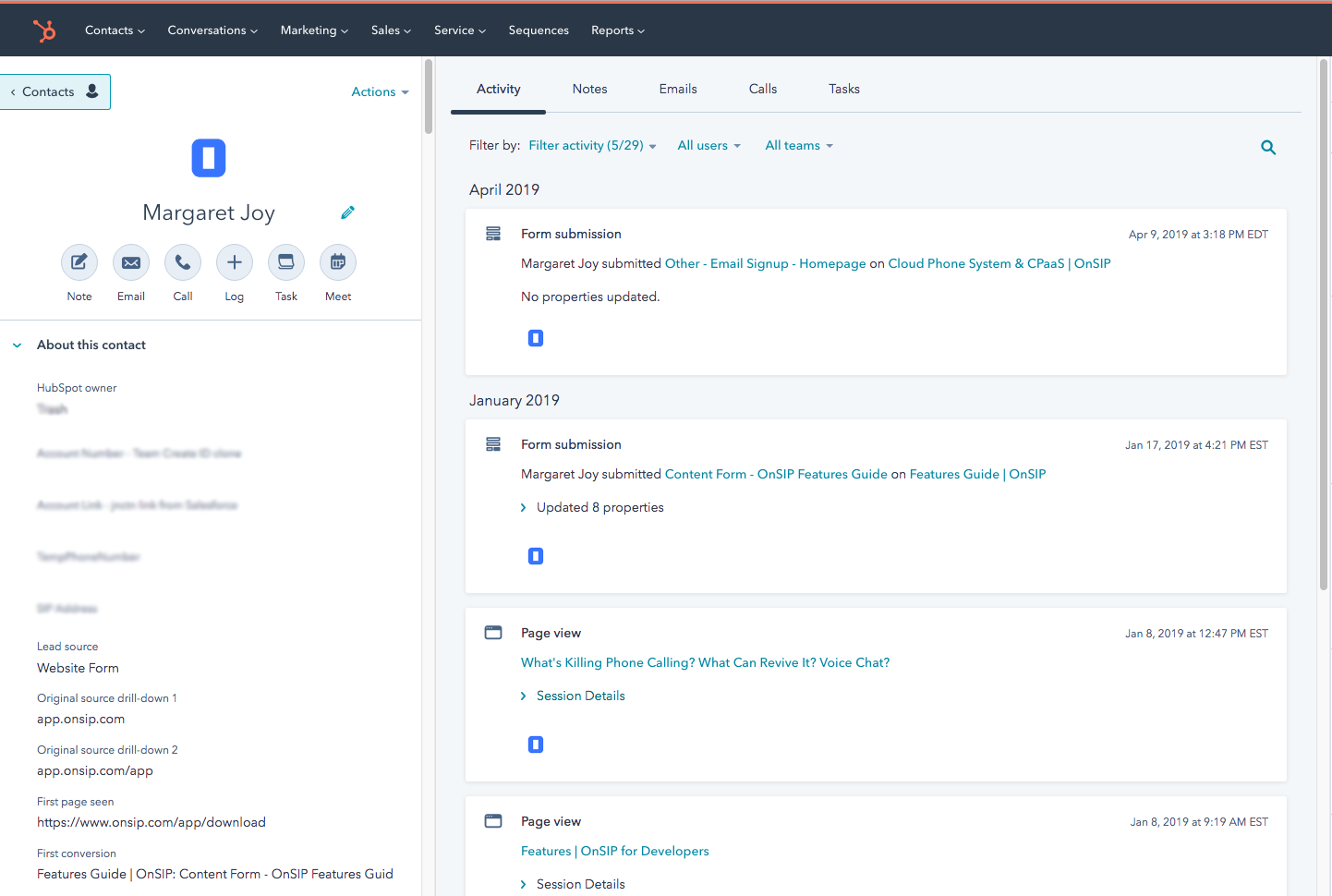
Task: Open the Filter activity (5/29) dropdown
Action: 592,146
